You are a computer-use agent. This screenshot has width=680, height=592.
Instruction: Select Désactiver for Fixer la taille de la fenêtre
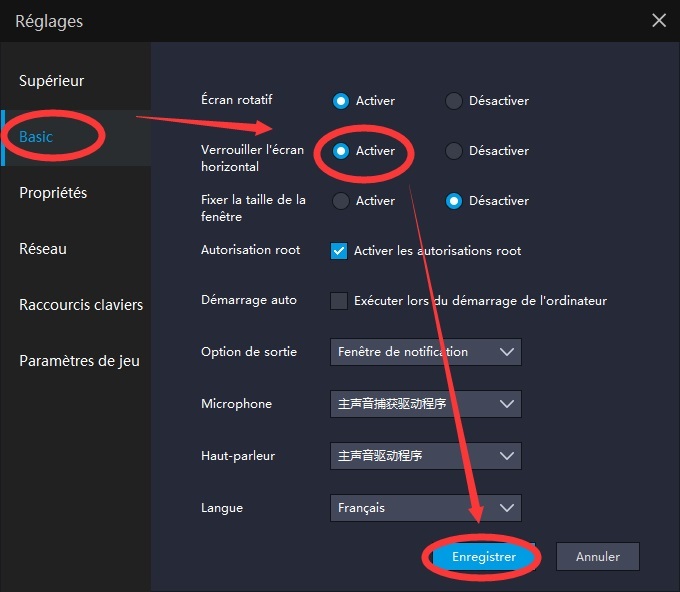coord(454,201)
